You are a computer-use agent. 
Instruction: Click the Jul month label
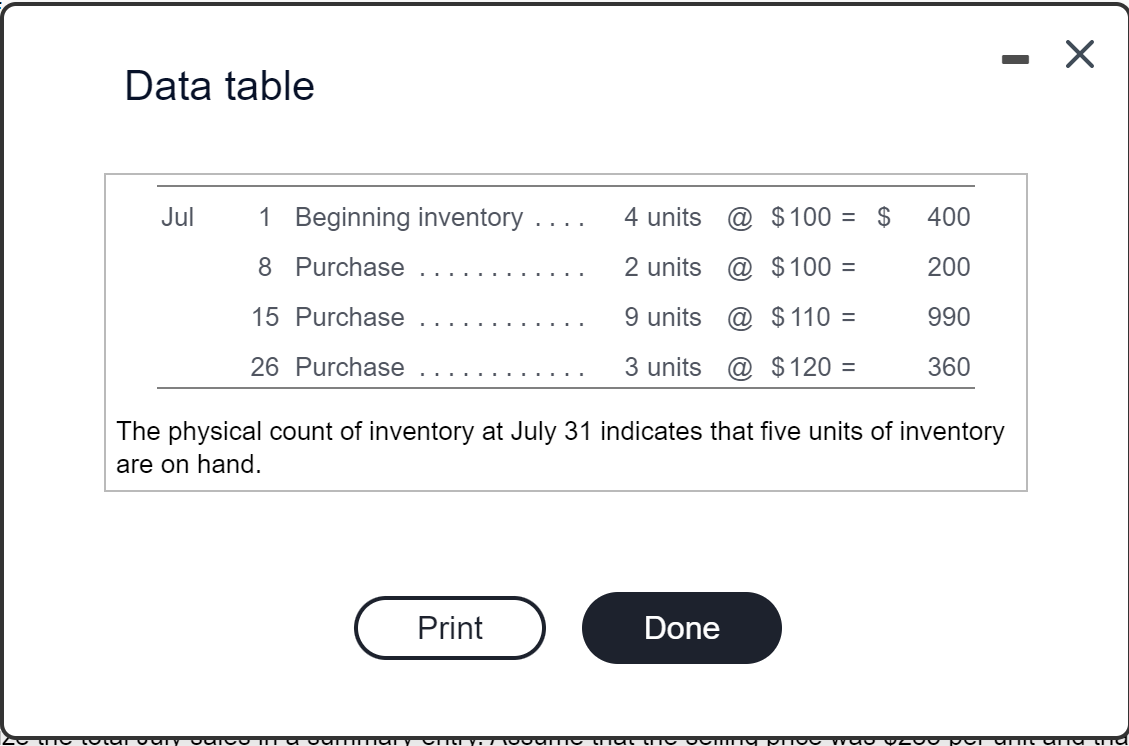(177, 217)
